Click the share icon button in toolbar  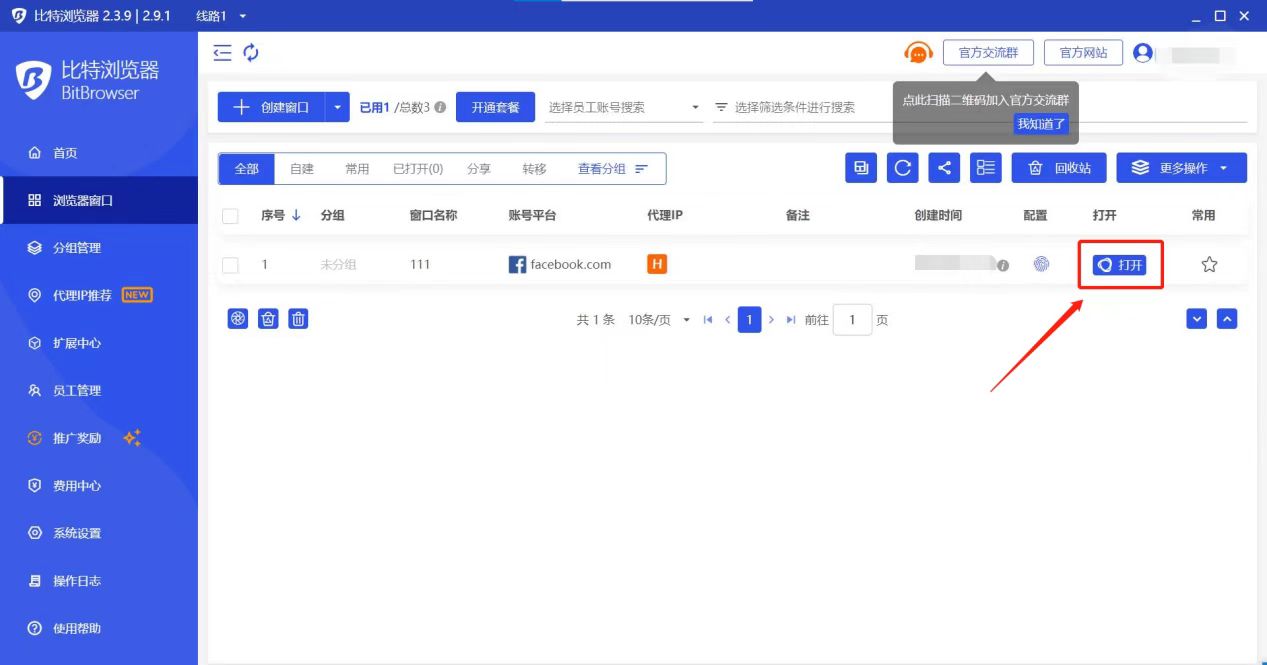pos(944,168)
